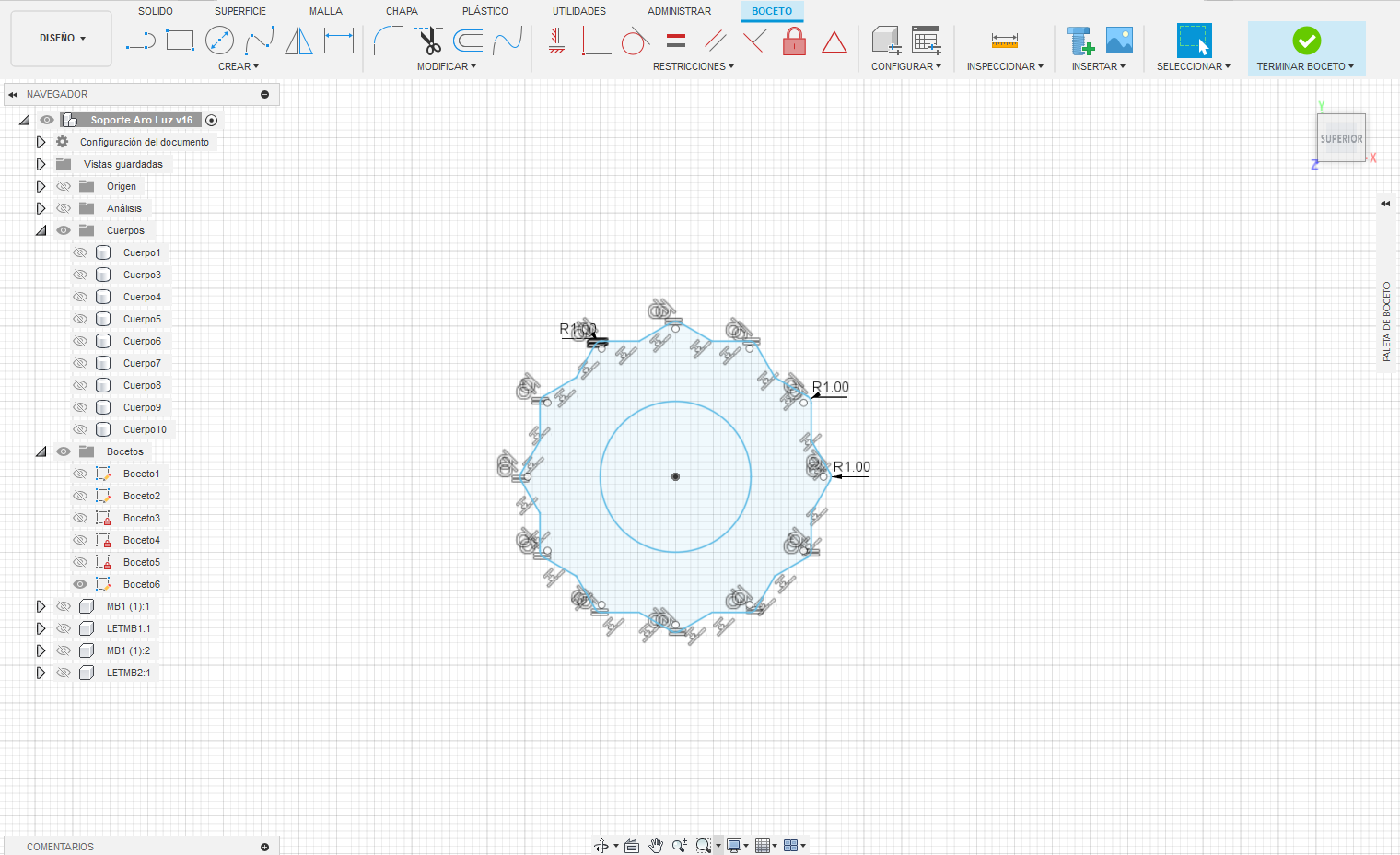
Task: Expand the MB1 (1):1 component
Action: pyautogui.click(x=41, y=606)
